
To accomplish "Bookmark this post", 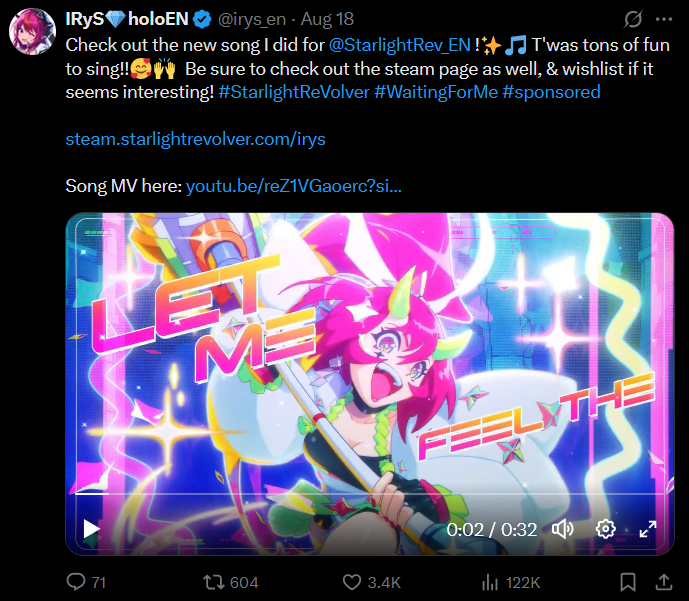I will pos(627,582).
